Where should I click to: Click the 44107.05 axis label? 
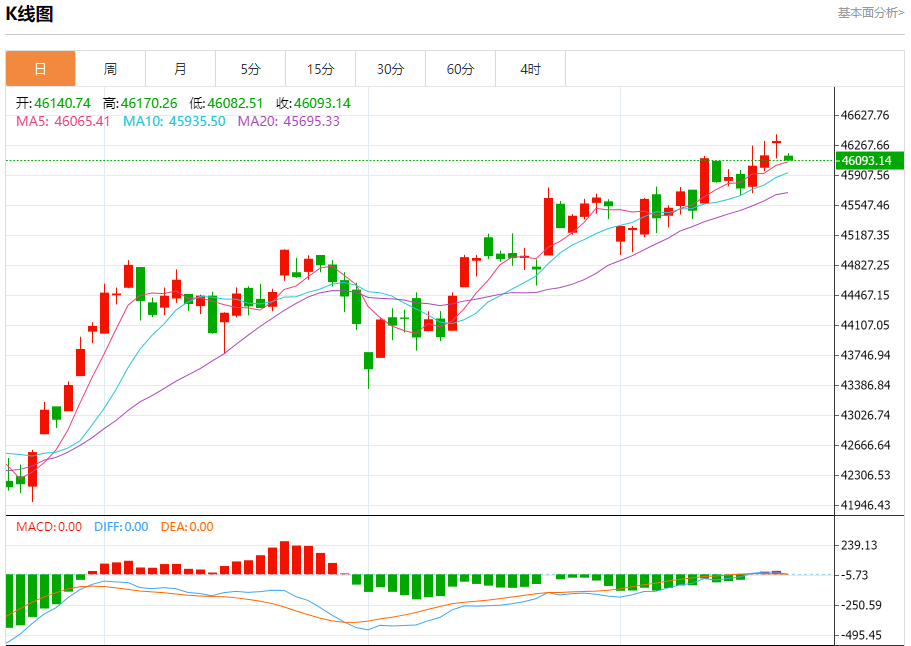[865, 325]
